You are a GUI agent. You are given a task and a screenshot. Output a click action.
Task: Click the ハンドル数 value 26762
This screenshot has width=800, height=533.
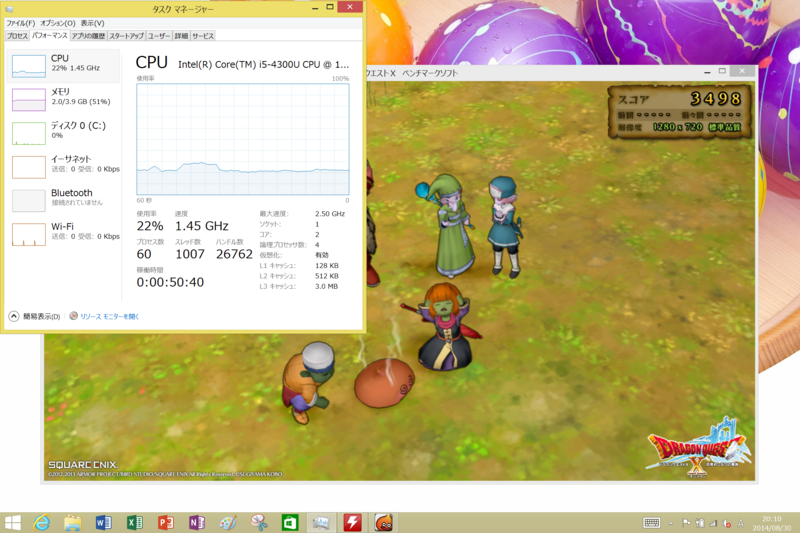234,254
